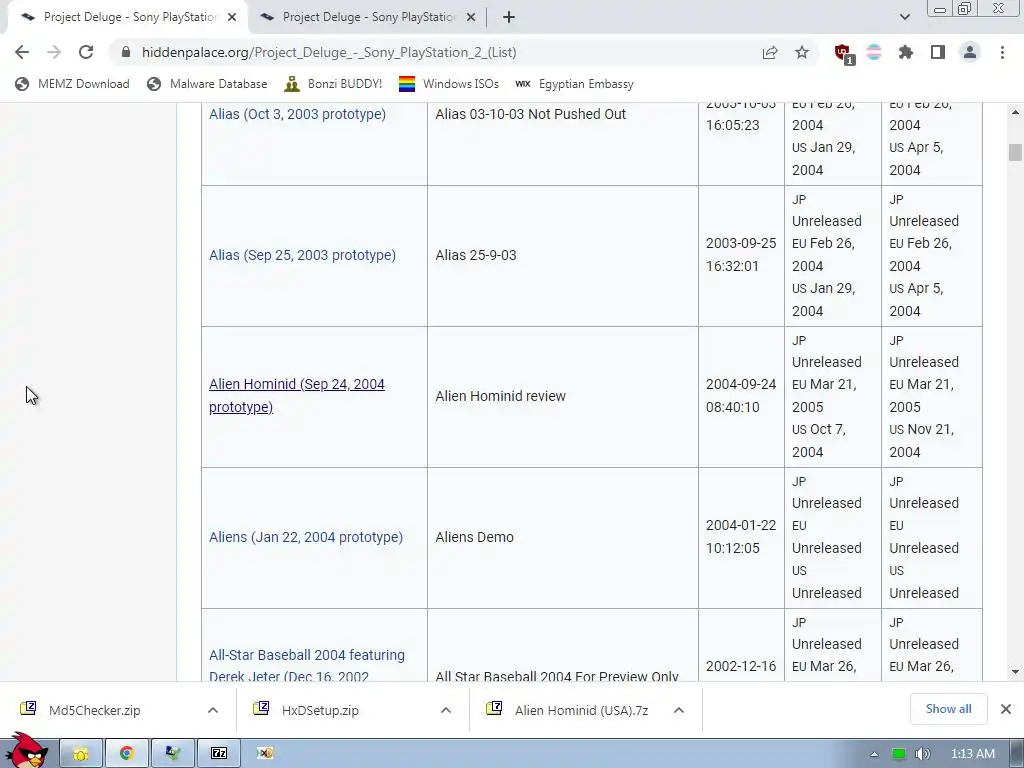Bookmark this page with star icon
The image size is (1024, 768).
click(x=802, y=52)
